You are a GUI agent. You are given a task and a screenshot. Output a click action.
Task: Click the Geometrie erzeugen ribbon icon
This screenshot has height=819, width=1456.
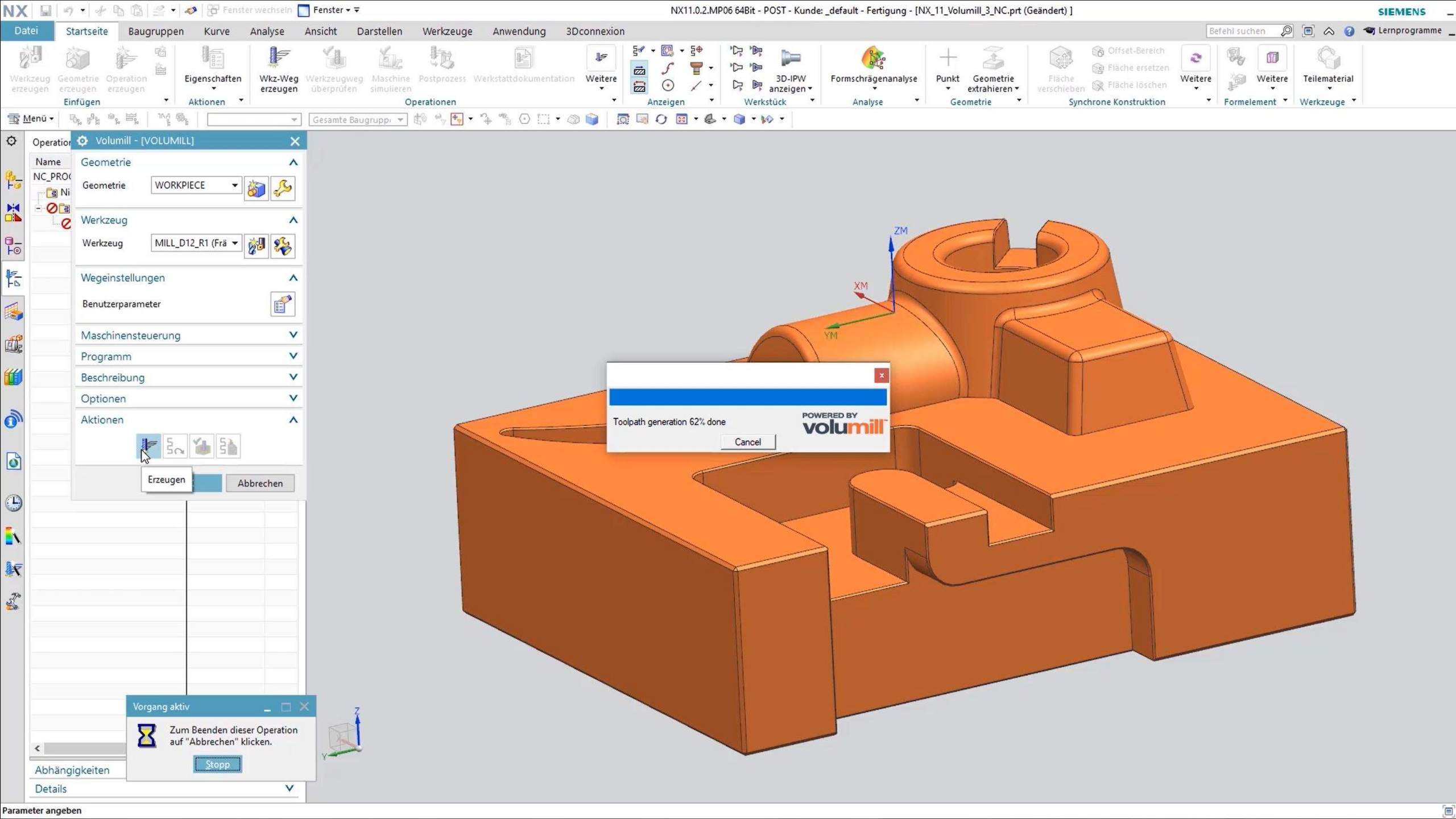[78, 69]
